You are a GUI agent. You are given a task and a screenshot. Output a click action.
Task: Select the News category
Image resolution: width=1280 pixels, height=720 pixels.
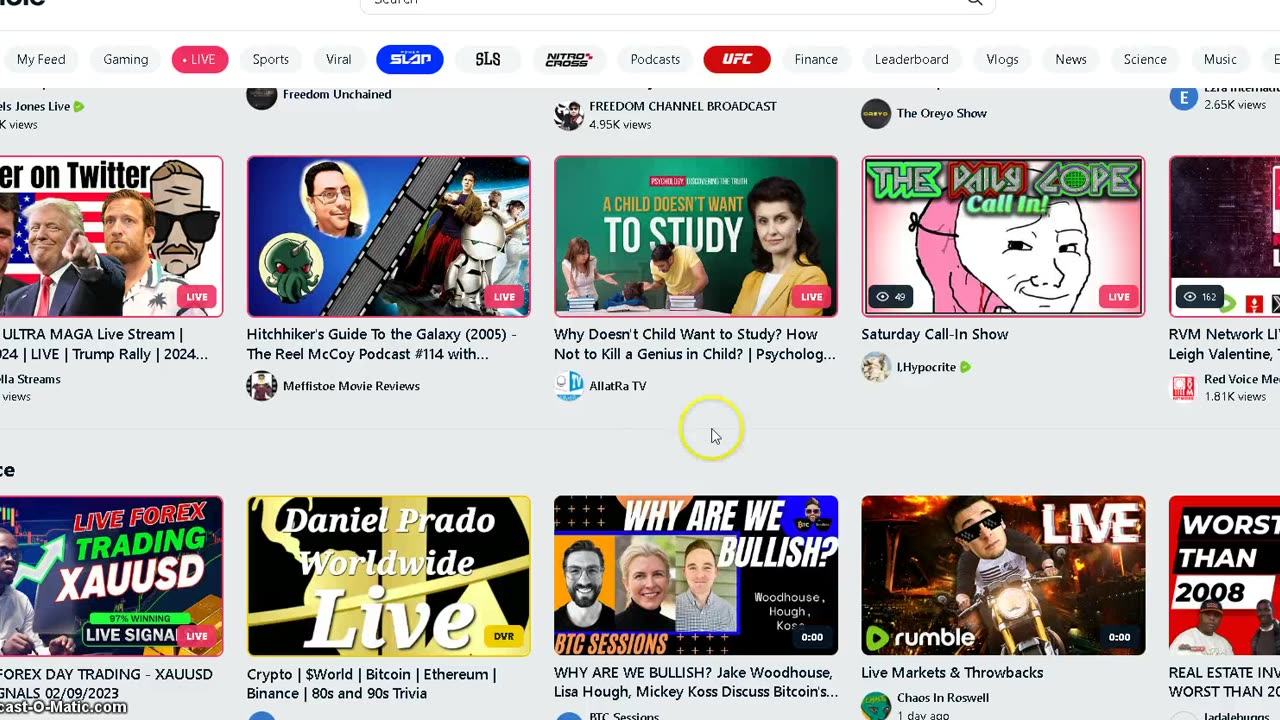click(x=1071, y=59)
